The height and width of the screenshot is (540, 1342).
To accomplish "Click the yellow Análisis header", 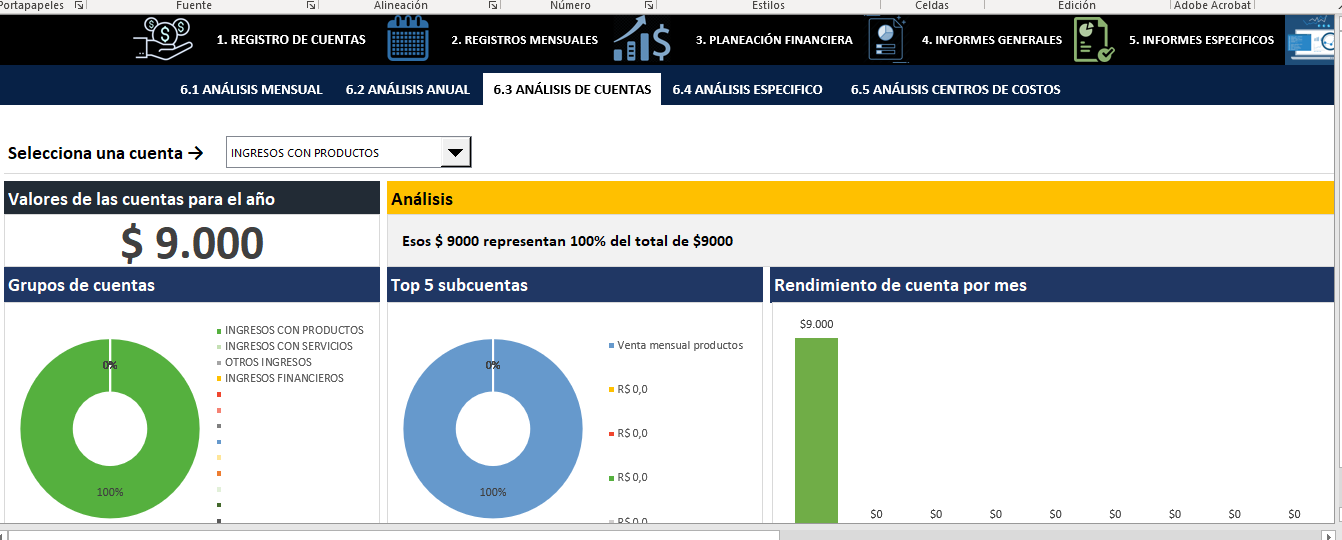I will [860, 198].
